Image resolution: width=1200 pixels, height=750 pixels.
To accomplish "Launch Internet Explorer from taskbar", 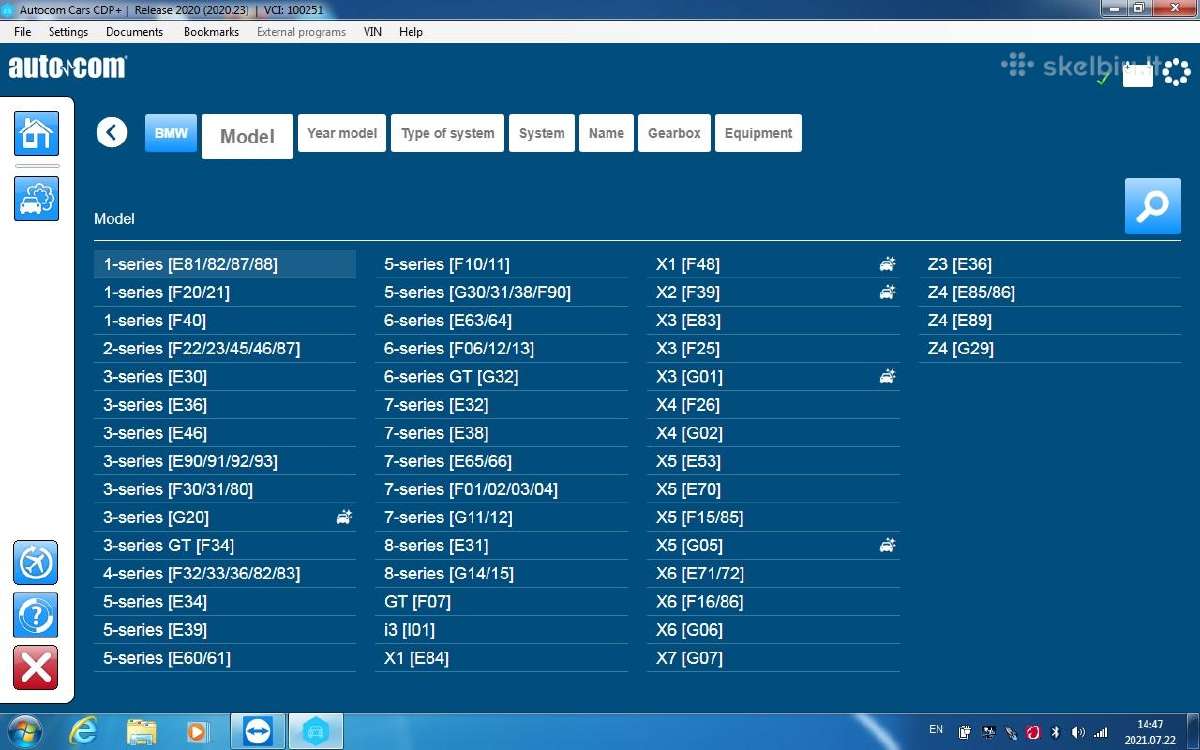I will 84,731.
